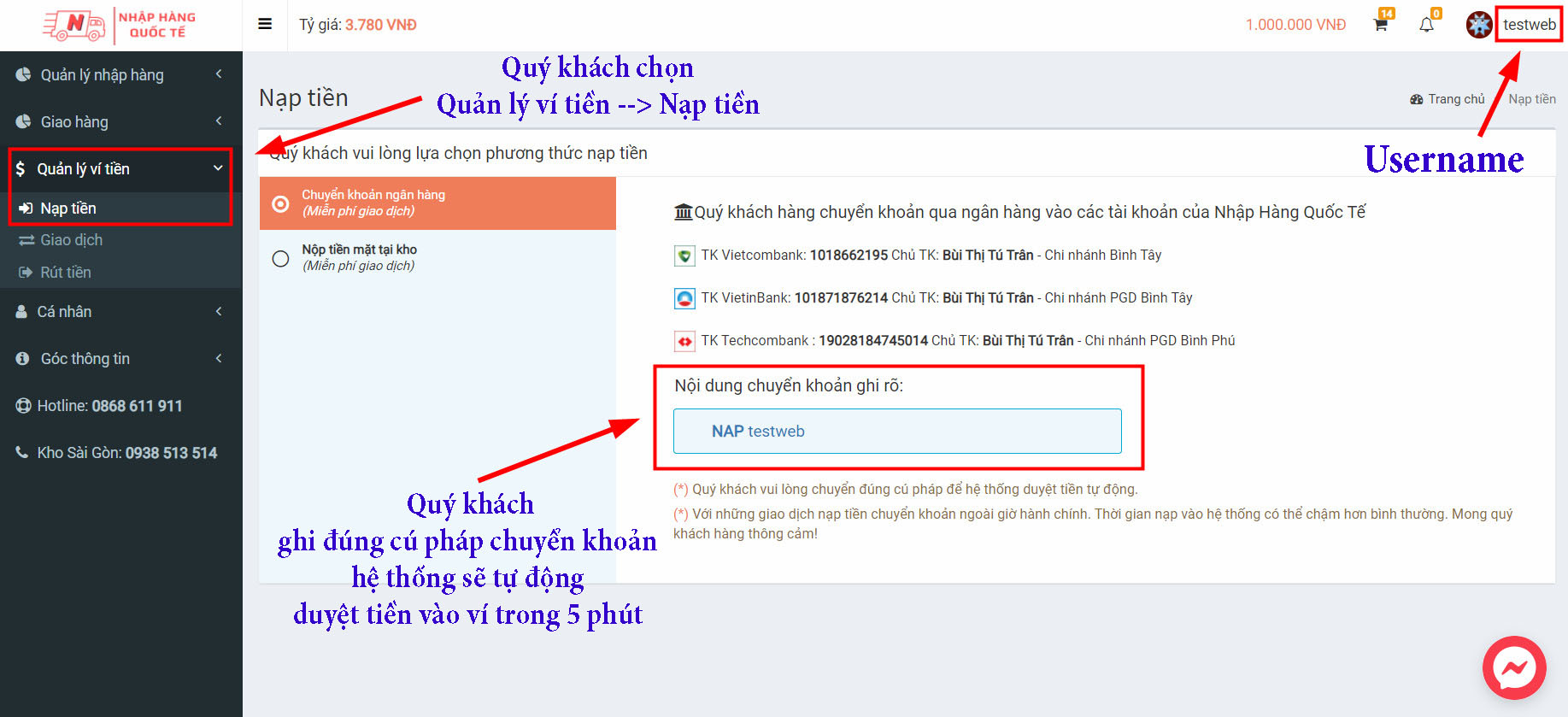Click the Nạp tiền page heading
1568x717 pixels.
pos(303,98)
